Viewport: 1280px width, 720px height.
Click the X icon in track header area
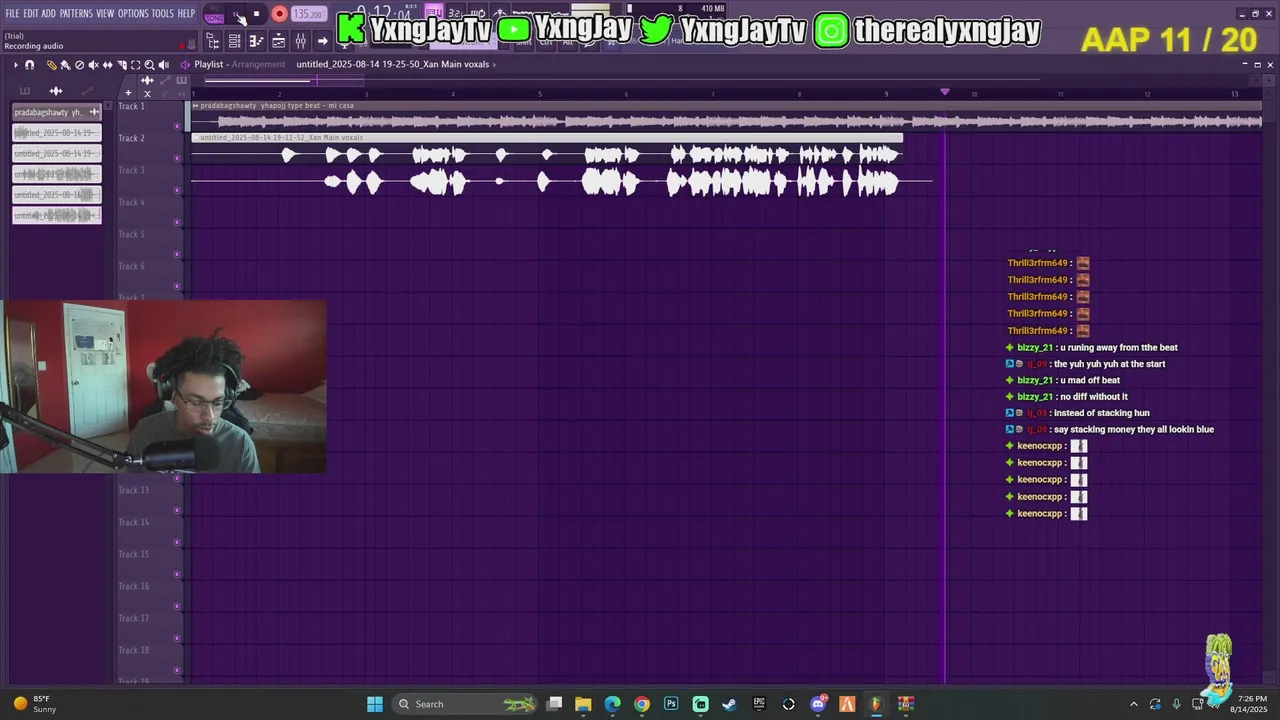tap(147, 93)
